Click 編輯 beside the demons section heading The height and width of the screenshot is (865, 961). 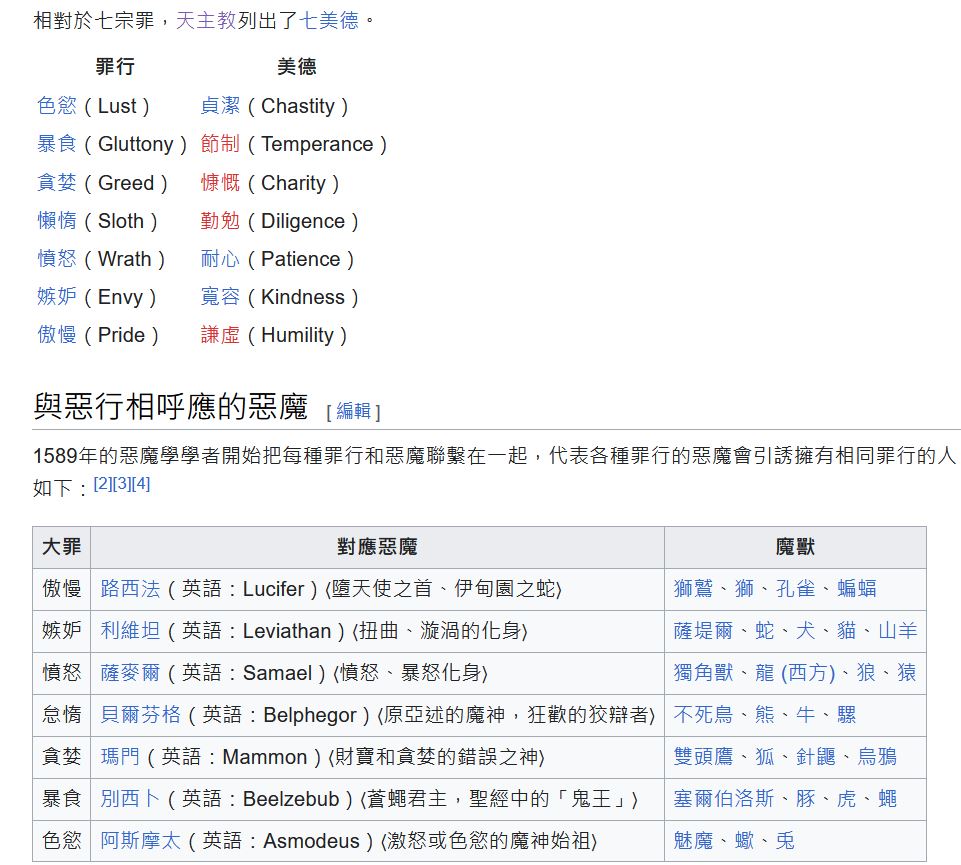coord(353,411)
